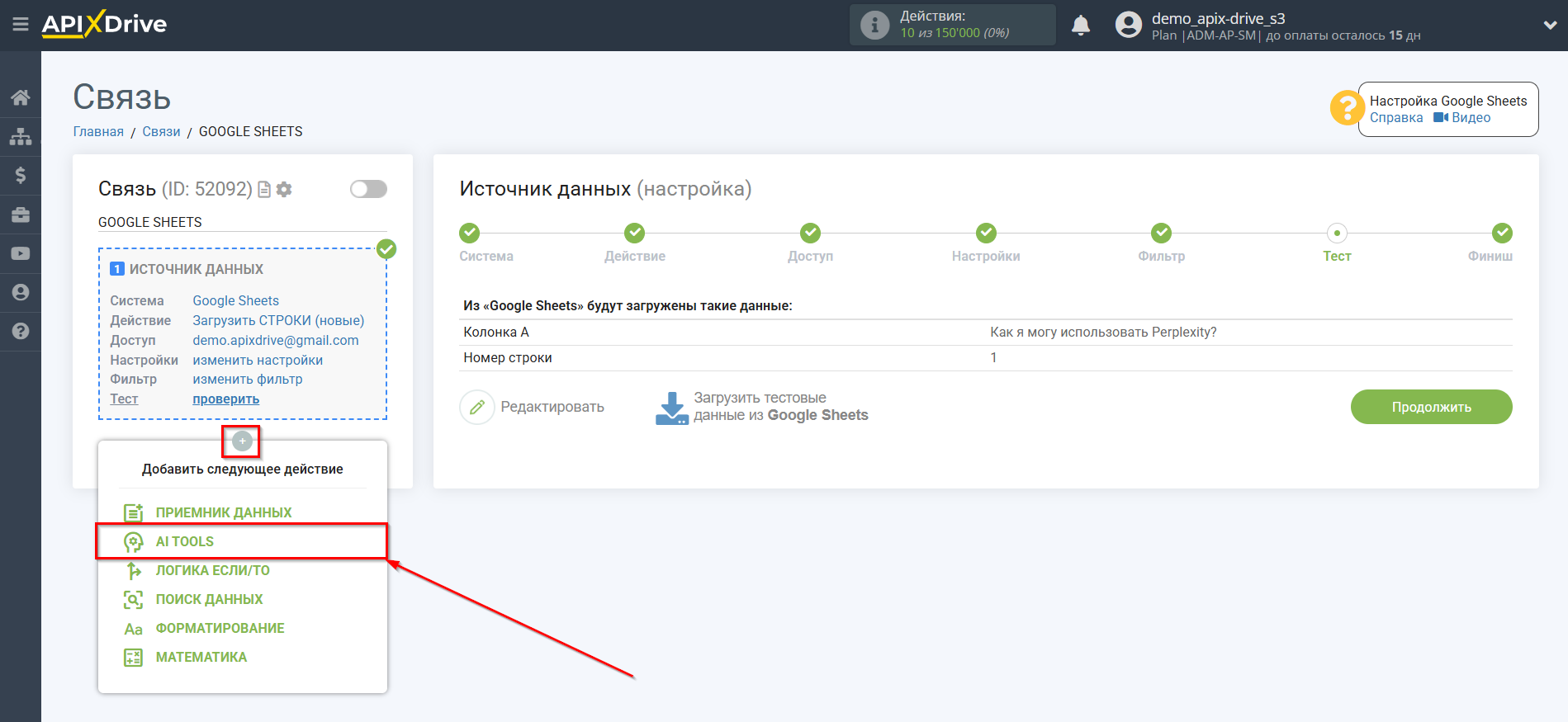
Task: Click the Продолжить button
Action: (1431, 407)
